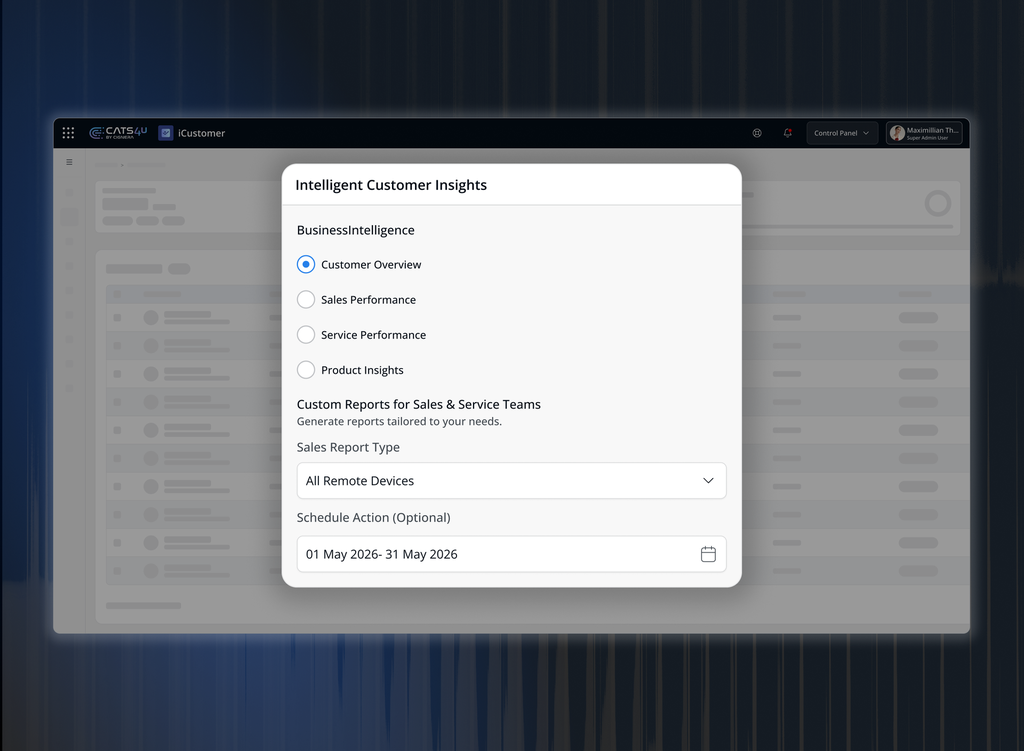Click the BusinessIntelligence heading
Screen dimensions: 1024x751
355,230
